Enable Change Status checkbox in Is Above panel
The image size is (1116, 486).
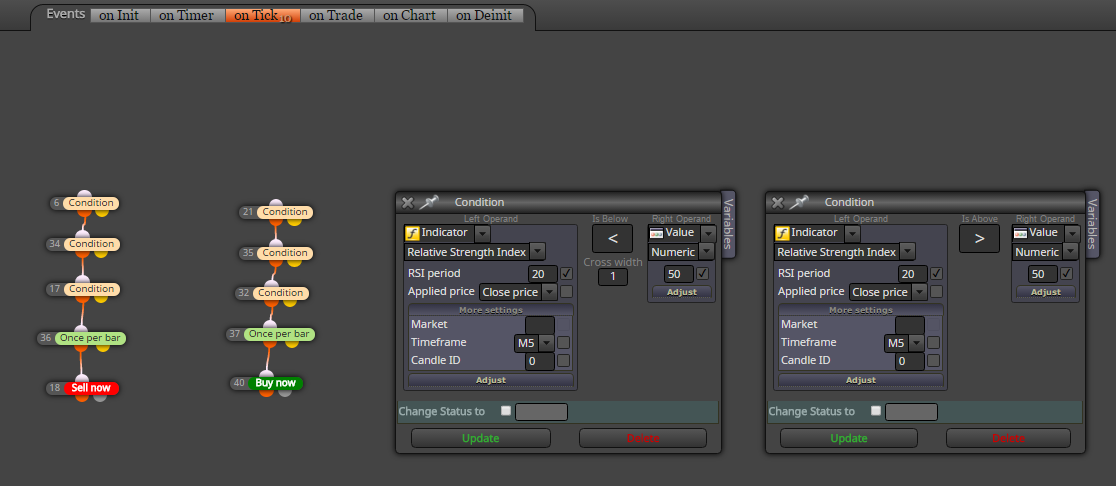(875, 411)
